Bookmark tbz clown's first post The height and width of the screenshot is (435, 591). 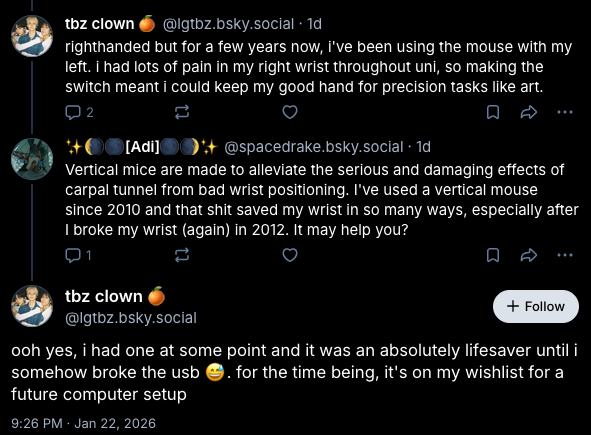click(493, 112)
